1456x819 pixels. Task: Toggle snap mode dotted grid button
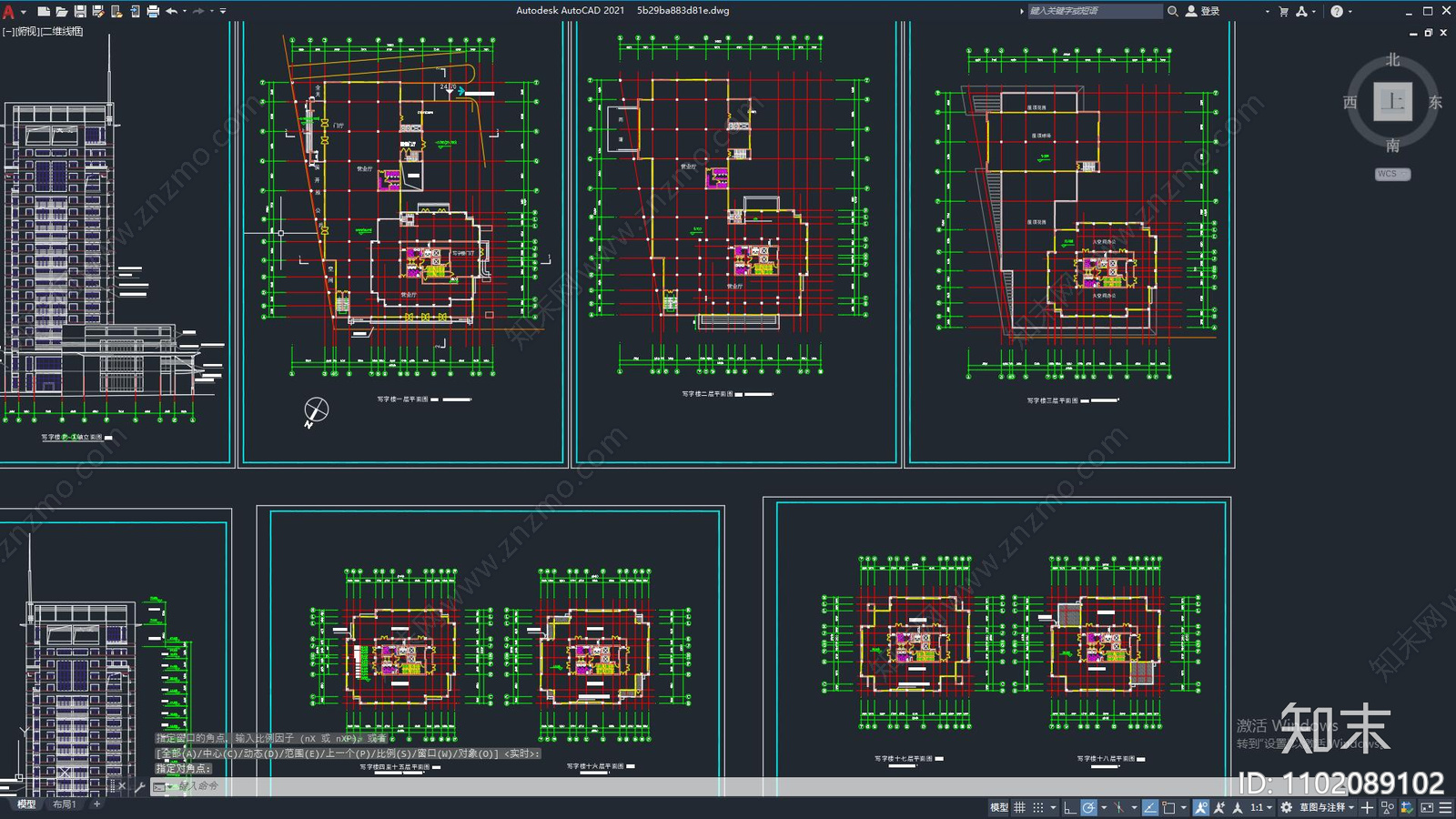(x=1038, y=807)
